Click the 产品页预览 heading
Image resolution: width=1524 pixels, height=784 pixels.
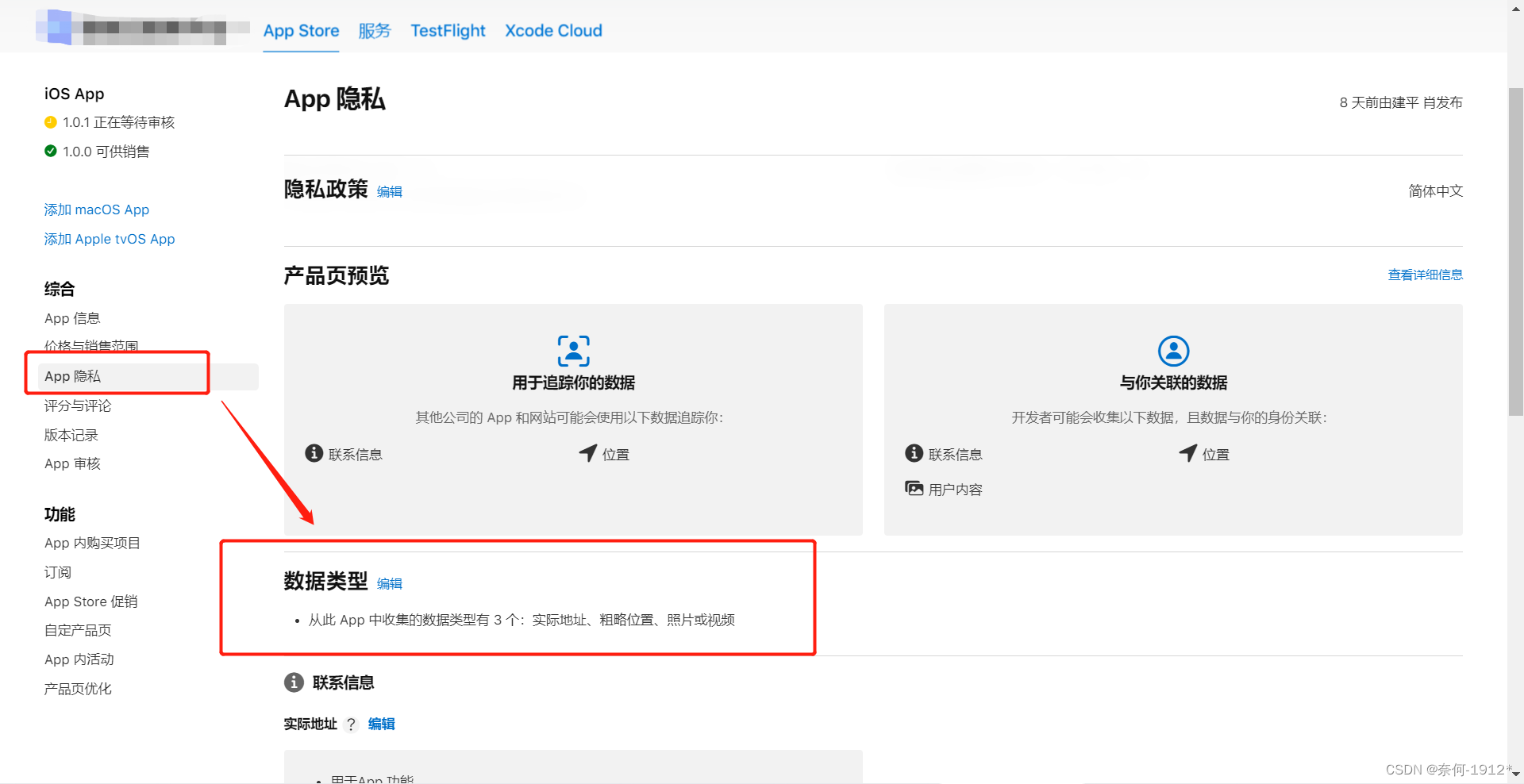click(x=337, y=275)
